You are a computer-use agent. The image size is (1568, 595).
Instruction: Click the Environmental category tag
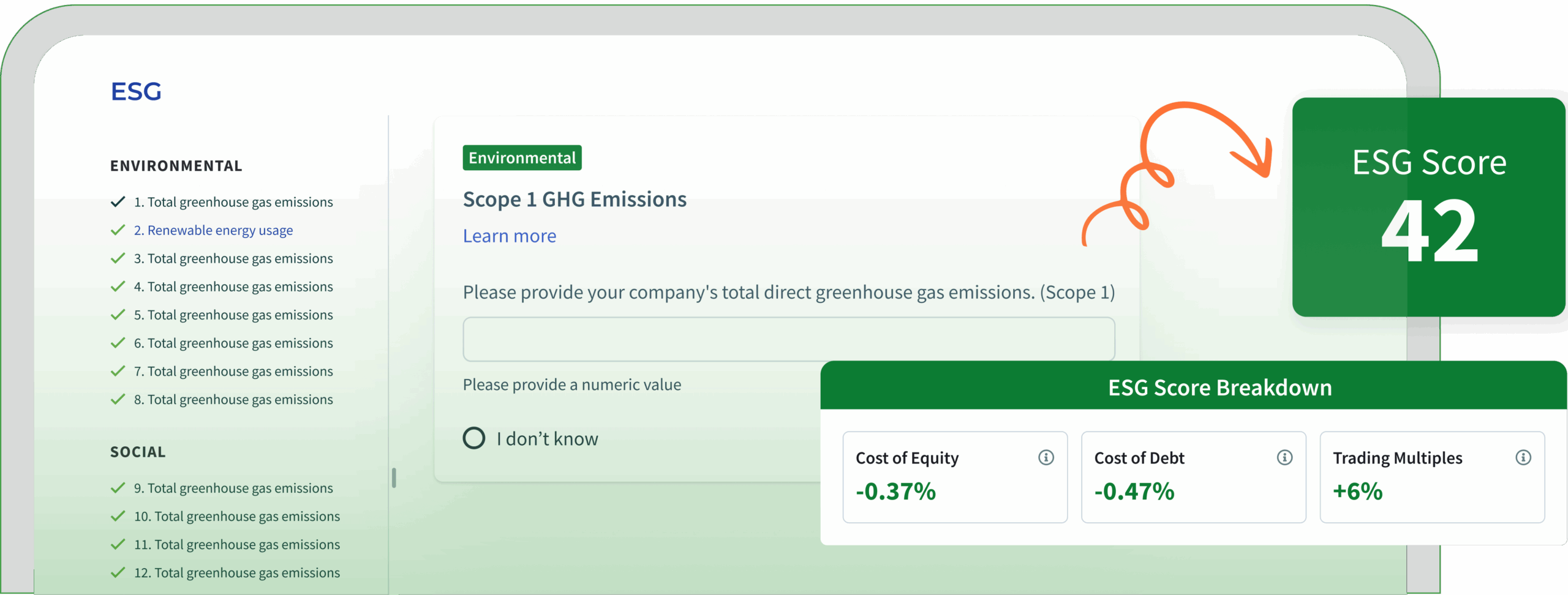[x=522, y=158]
